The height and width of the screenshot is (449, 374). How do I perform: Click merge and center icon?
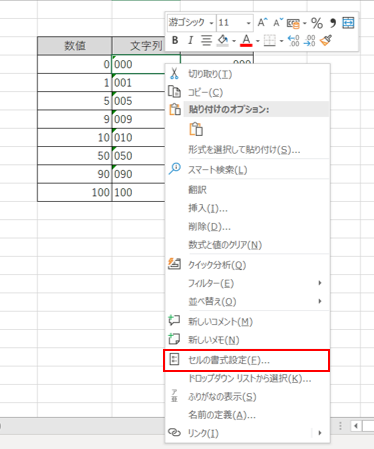(x=348, y=23)
